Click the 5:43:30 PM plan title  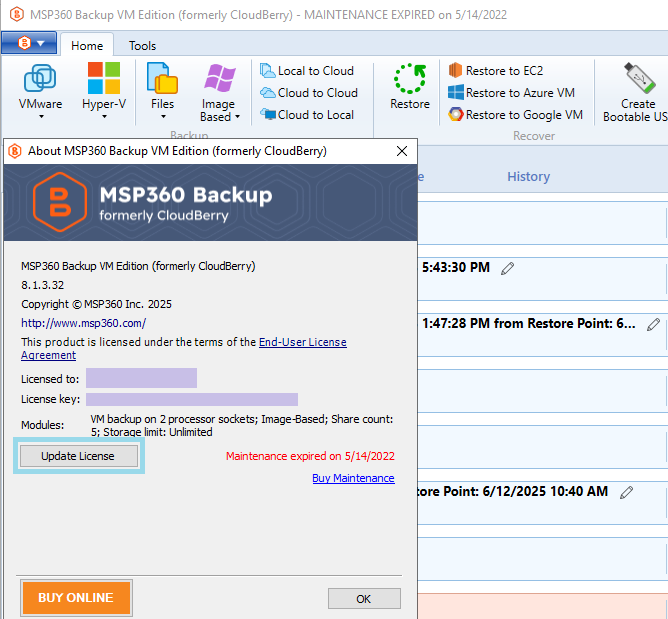[x=455, y=268]
